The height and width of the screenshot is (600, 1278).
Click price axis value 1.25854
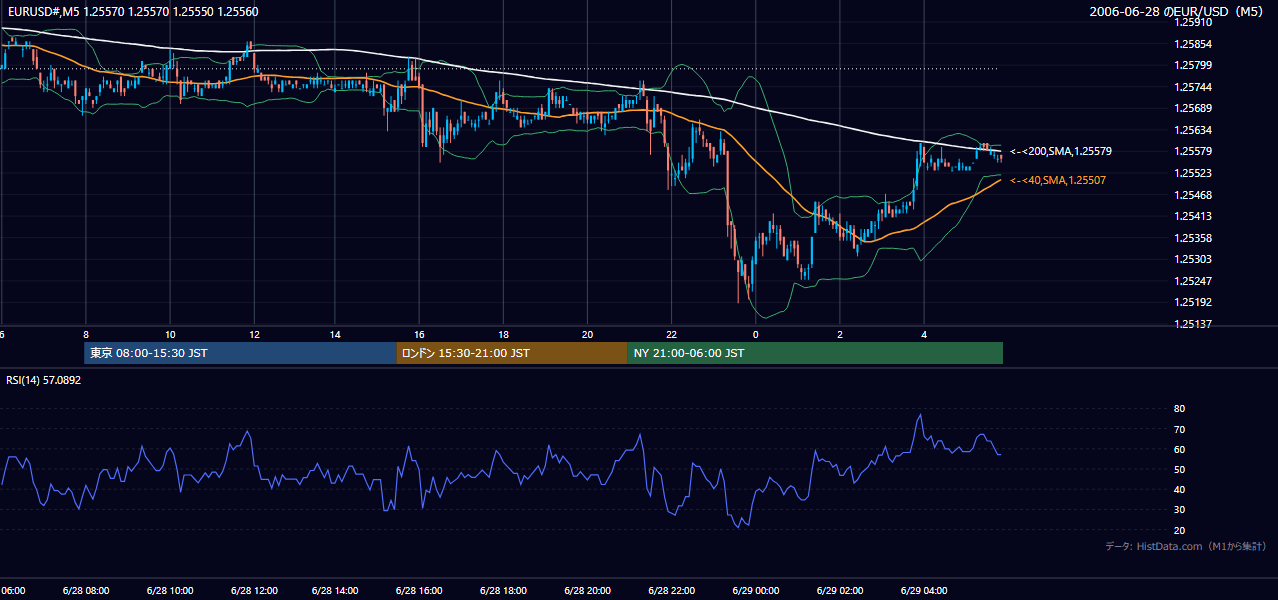pyautogui.click(x=1193, y=44)
